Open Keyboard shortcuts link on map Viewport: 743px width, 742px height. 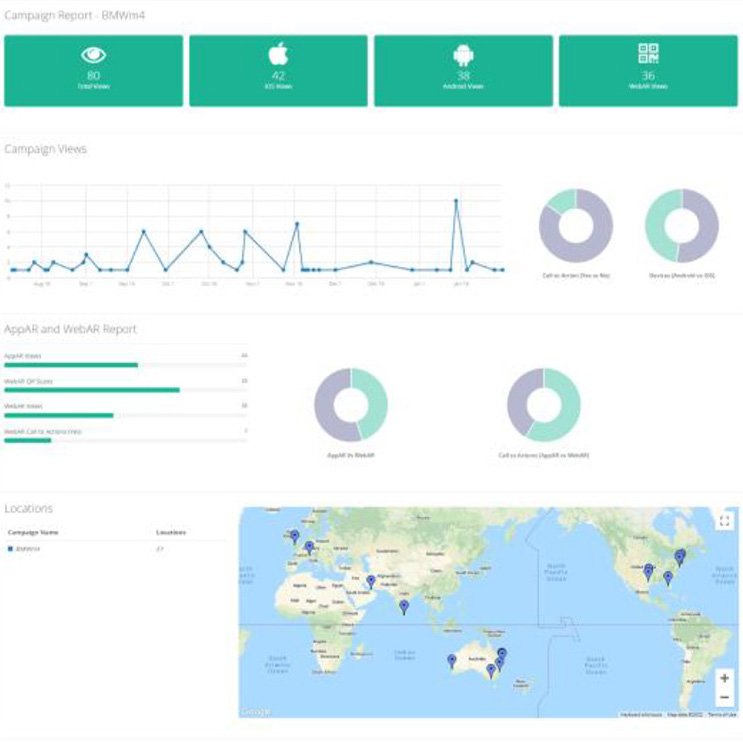pos(641,714)
